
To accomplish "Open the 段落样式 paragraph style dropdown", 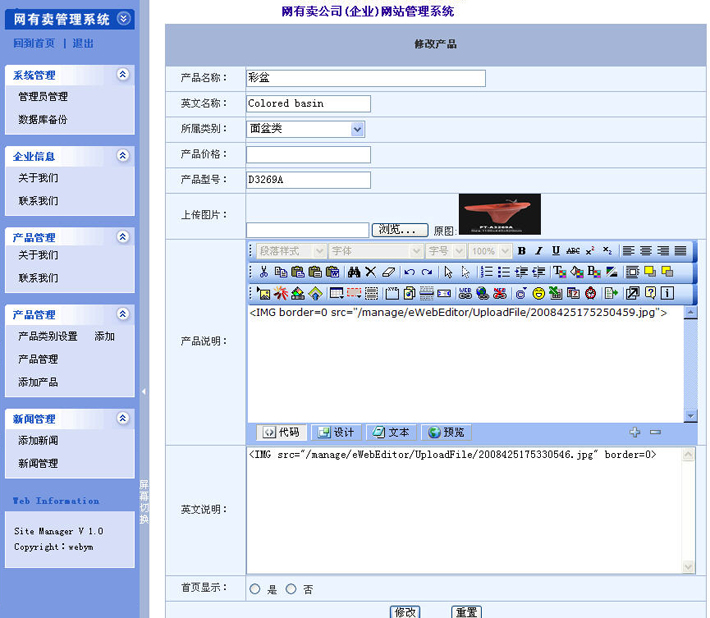I will click(x=291, y=251).
